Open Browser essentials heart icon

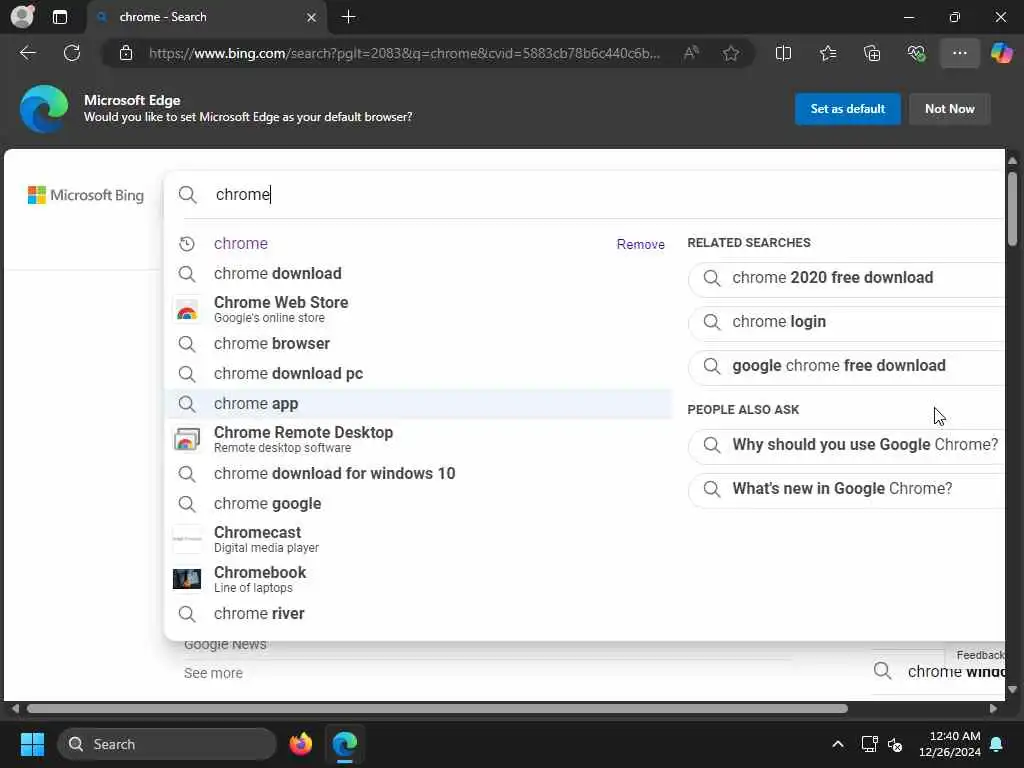pos(916,53)
